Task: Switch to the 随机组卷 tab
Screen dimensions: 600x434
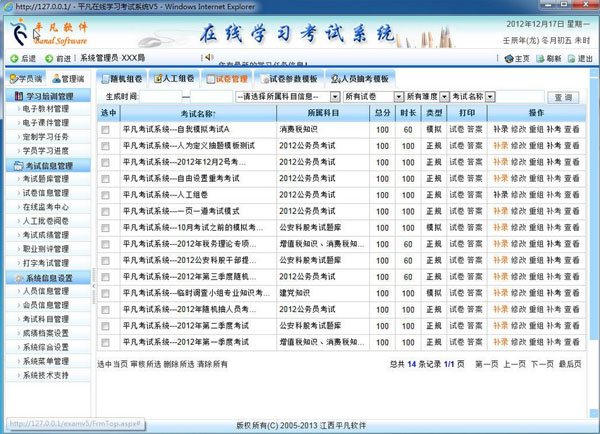Action: point(122,79)
